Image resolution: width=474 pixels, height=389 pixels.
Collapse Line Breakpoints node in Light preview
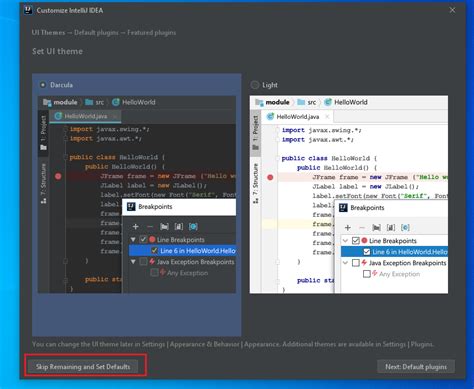[x=346, y=240]
